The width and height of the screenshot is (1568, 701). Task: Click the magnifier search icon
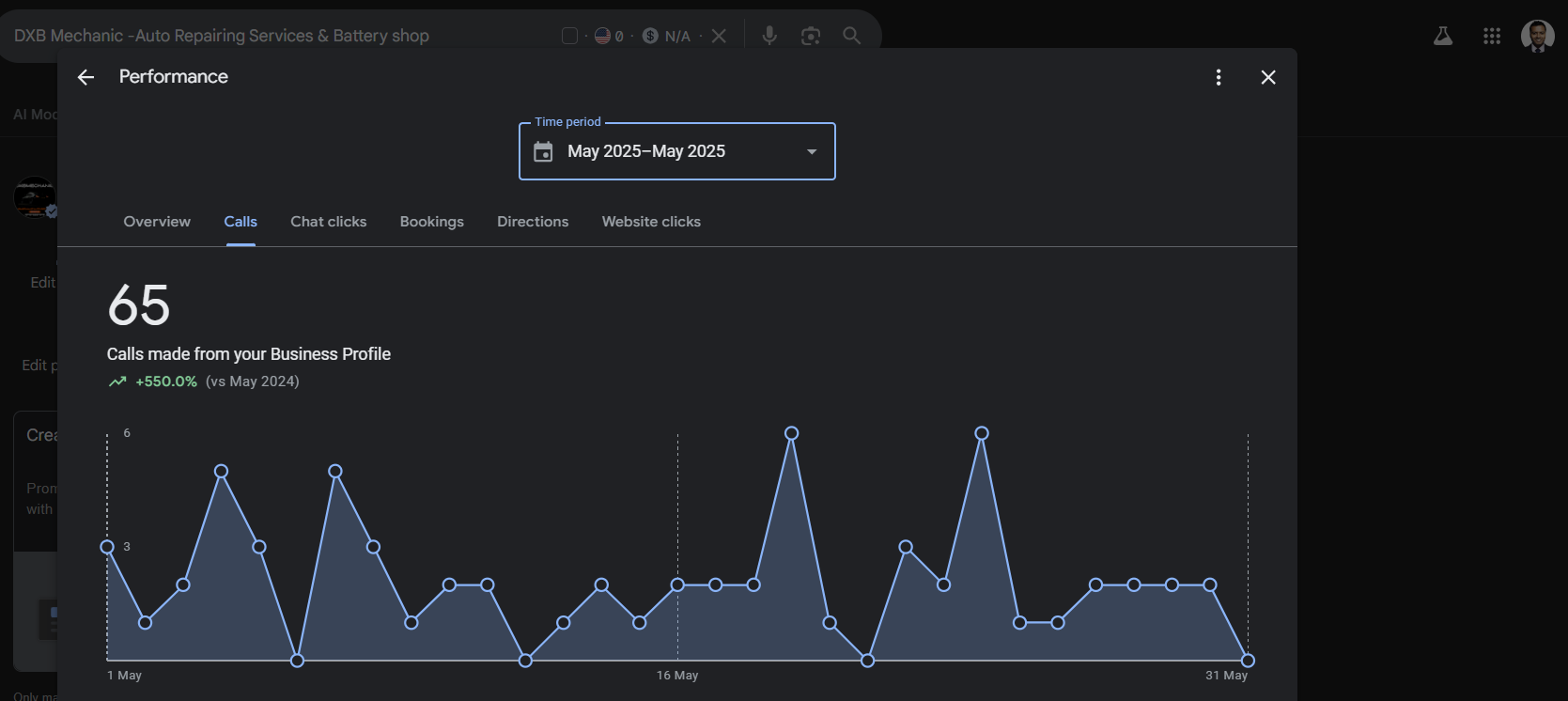tap(851, 36)
